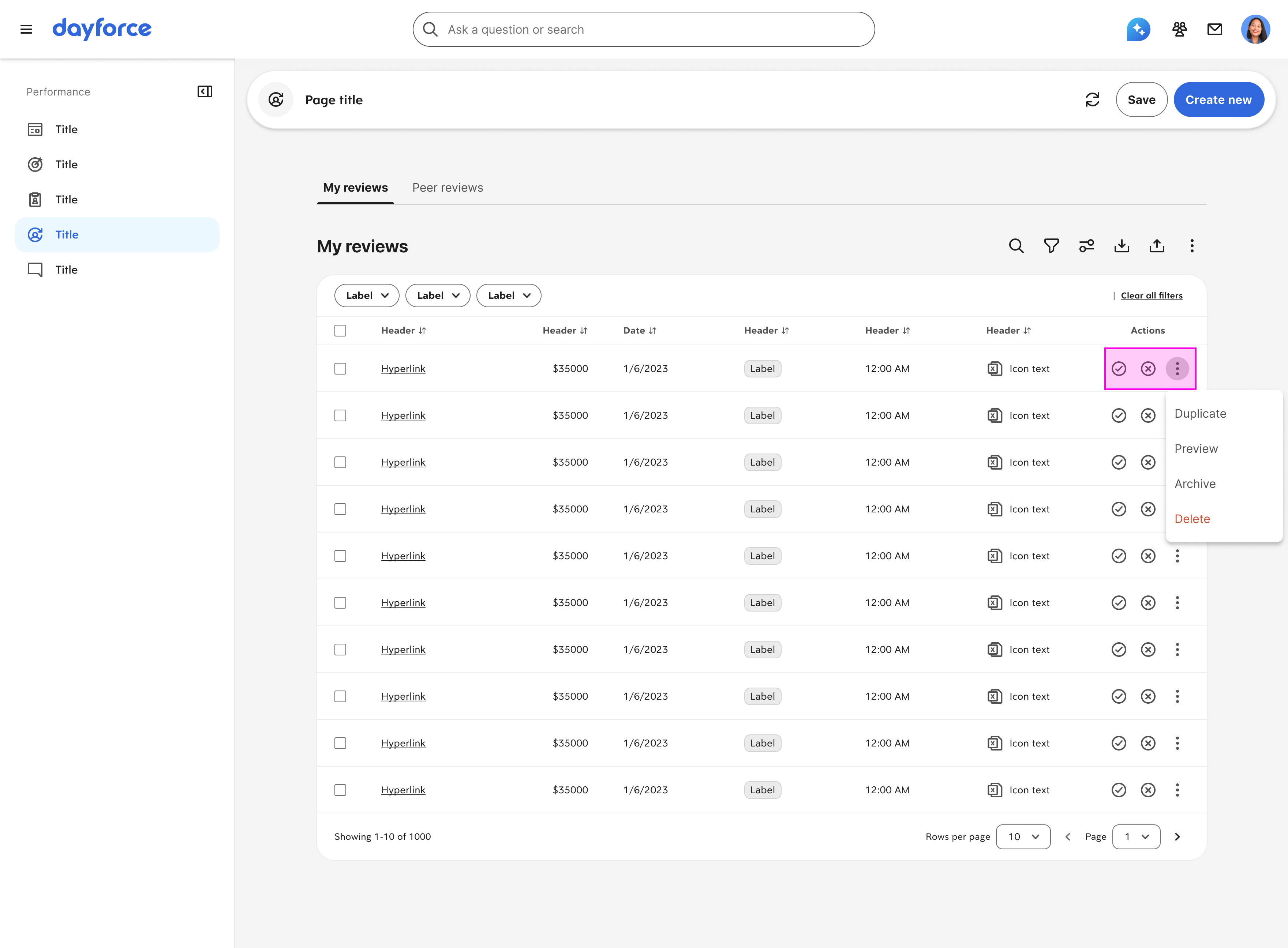Open the Page number dropdown
1288x948 pixels.
pos(1136,837)
